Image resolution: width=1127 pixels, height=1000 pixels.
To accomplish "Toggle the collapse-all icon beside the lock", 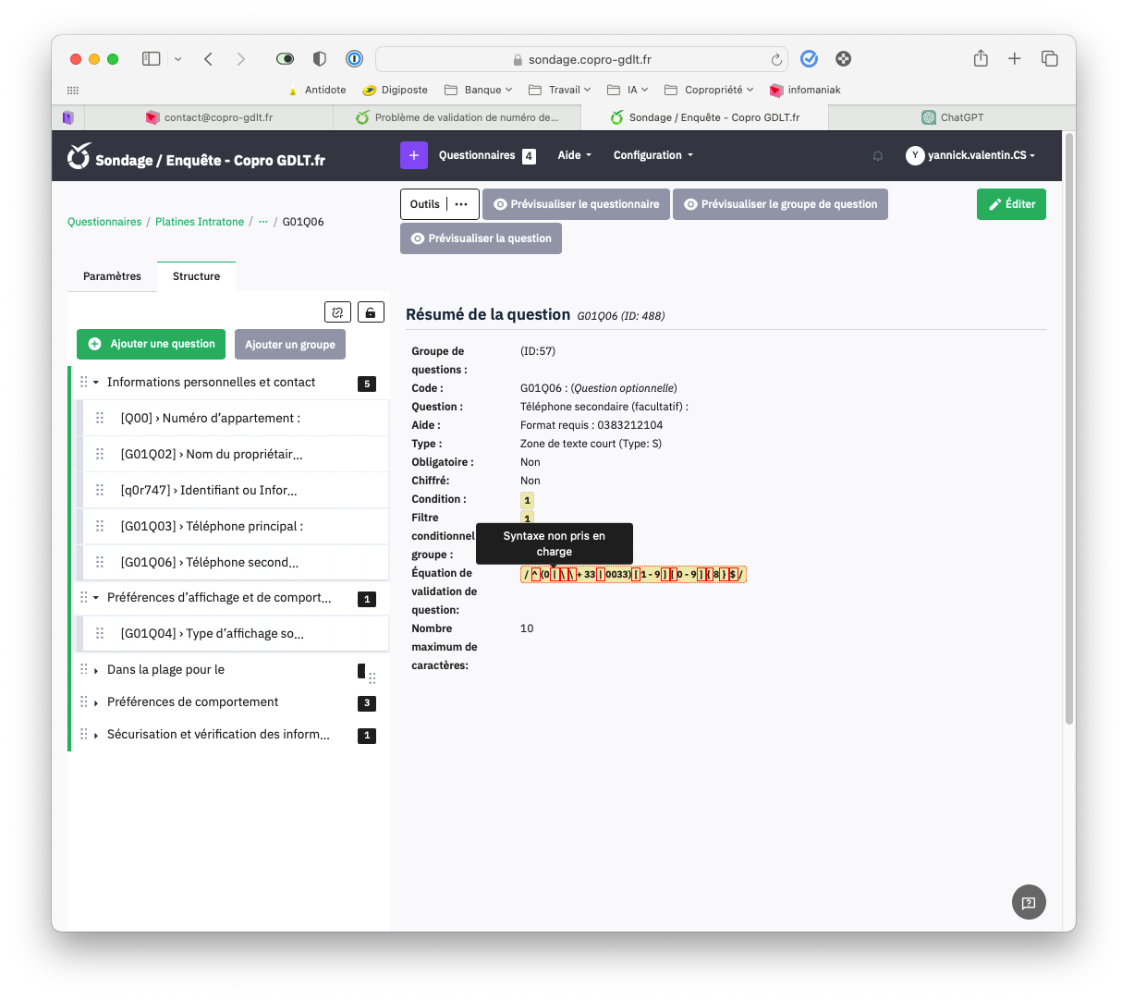I will click(338, 313).
